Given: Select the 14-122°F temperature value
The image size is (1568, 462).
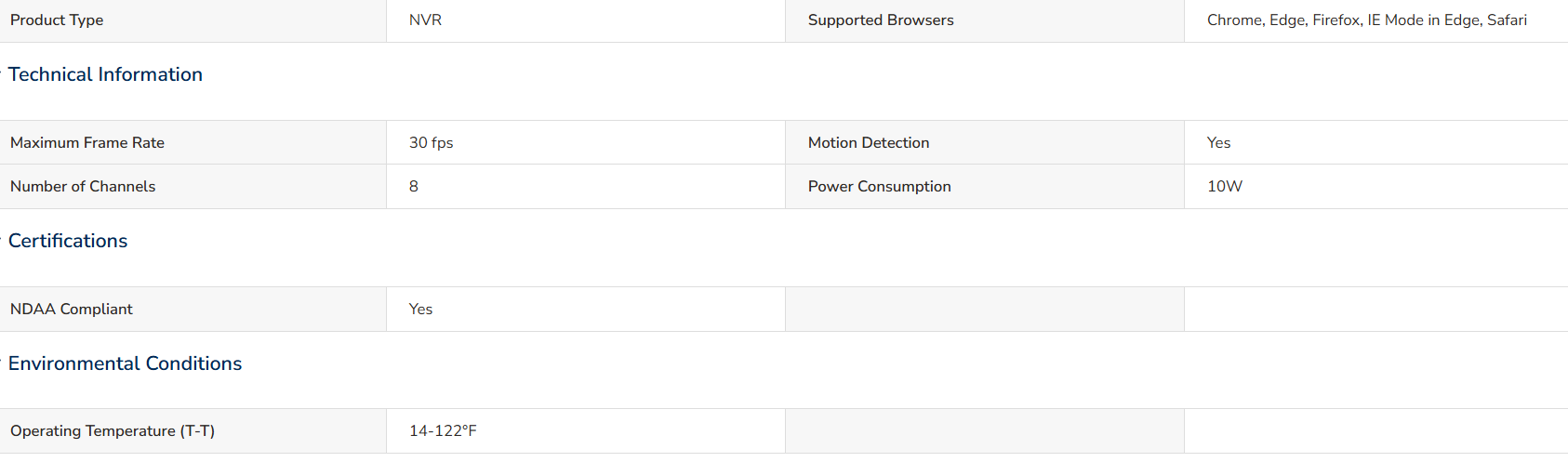Looking at the screenshot, I should [x=586, y=430].
